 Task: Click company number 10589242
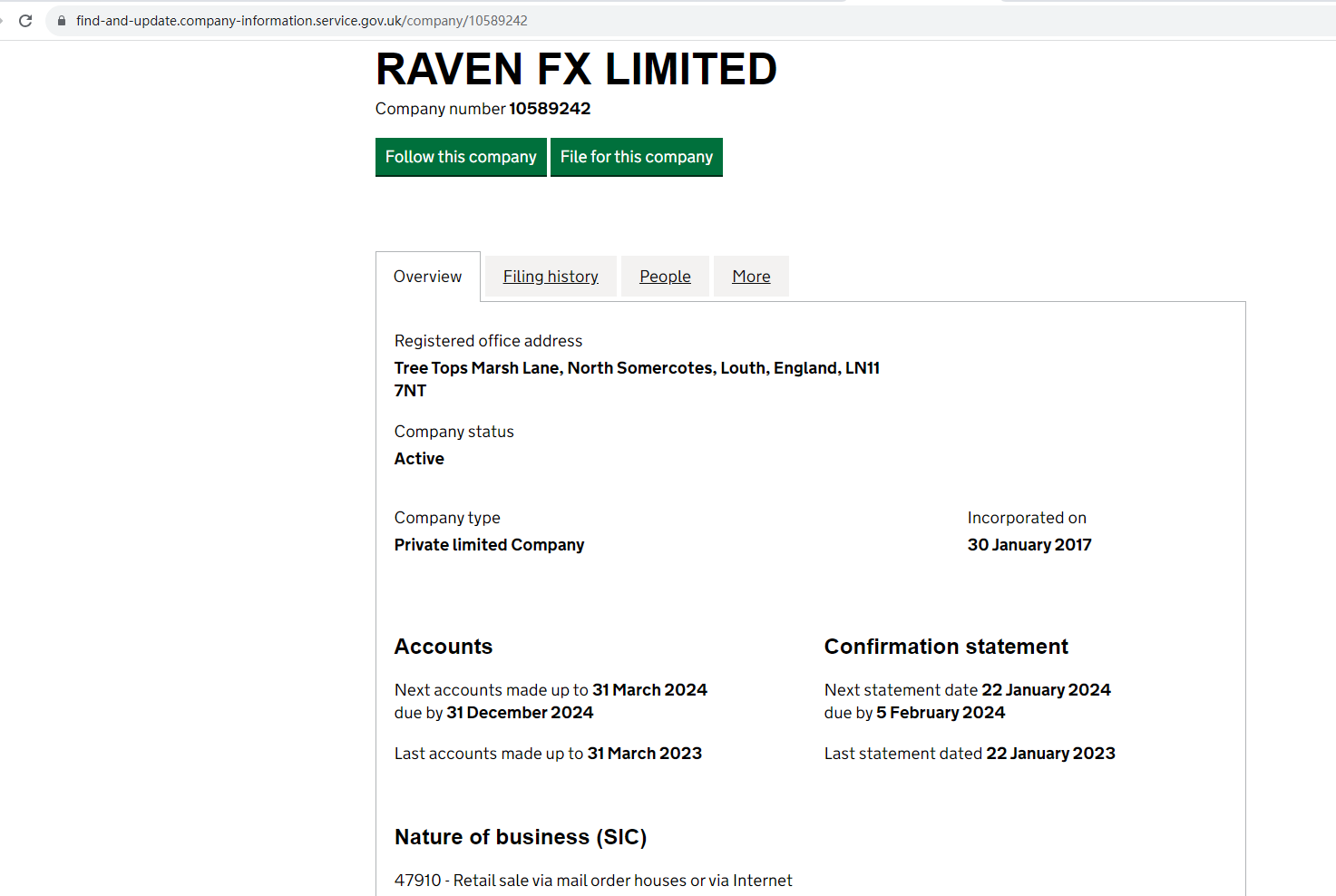tap(549, 109)
